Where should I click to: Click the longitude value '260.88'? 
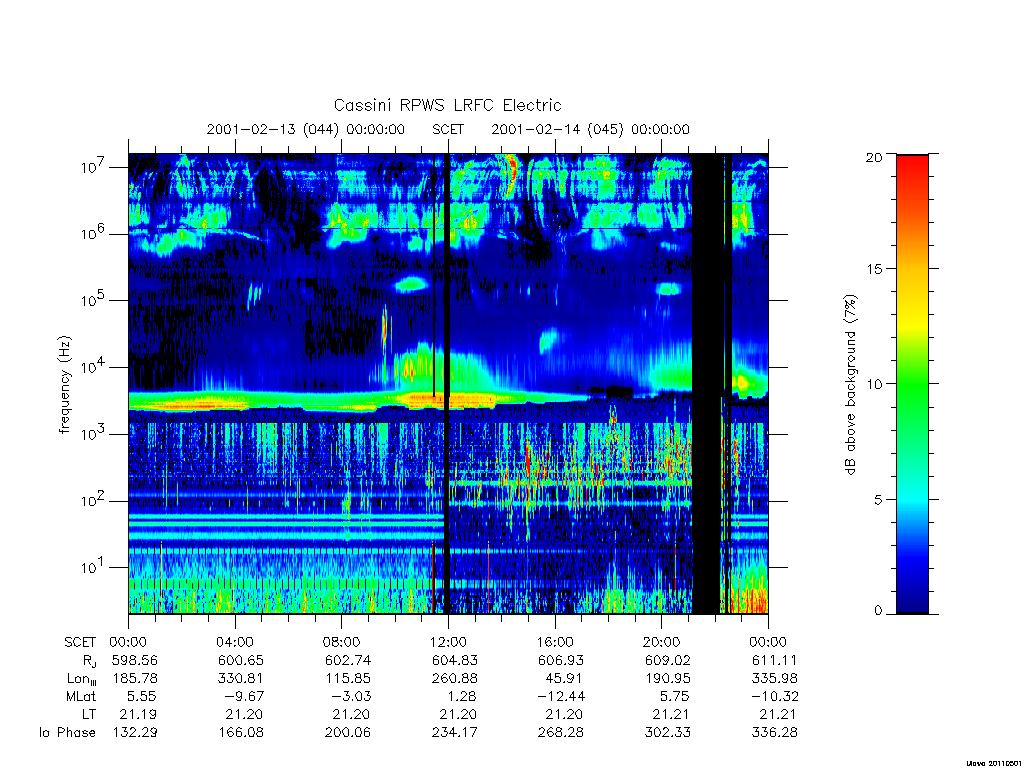pos(455,679)
